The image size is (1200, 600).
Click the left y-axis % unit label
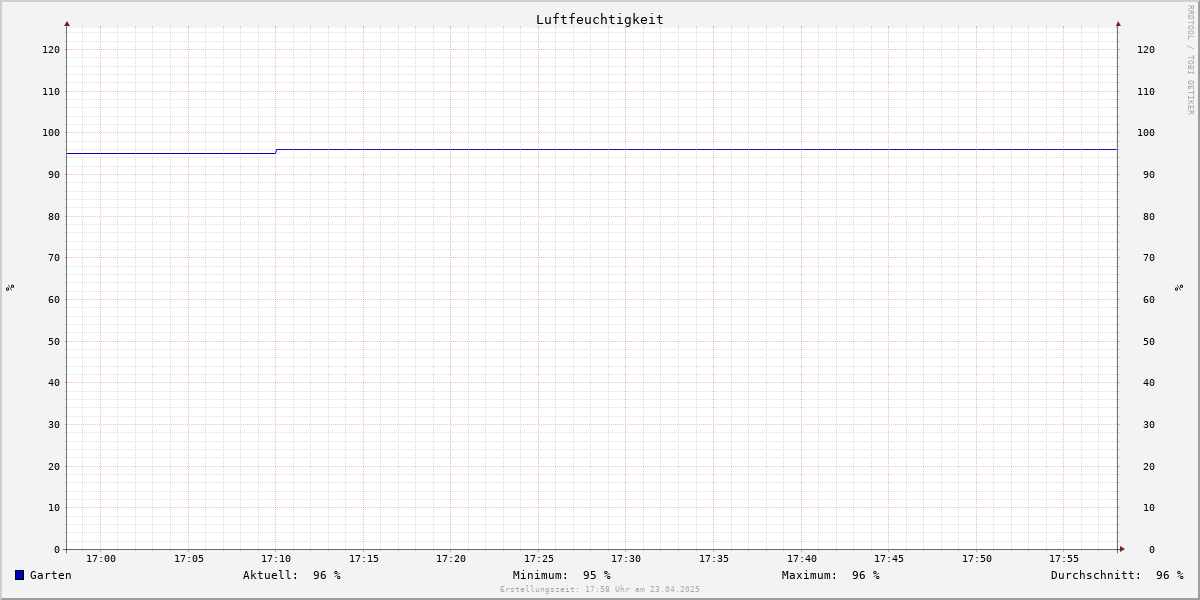click(10, 287)
